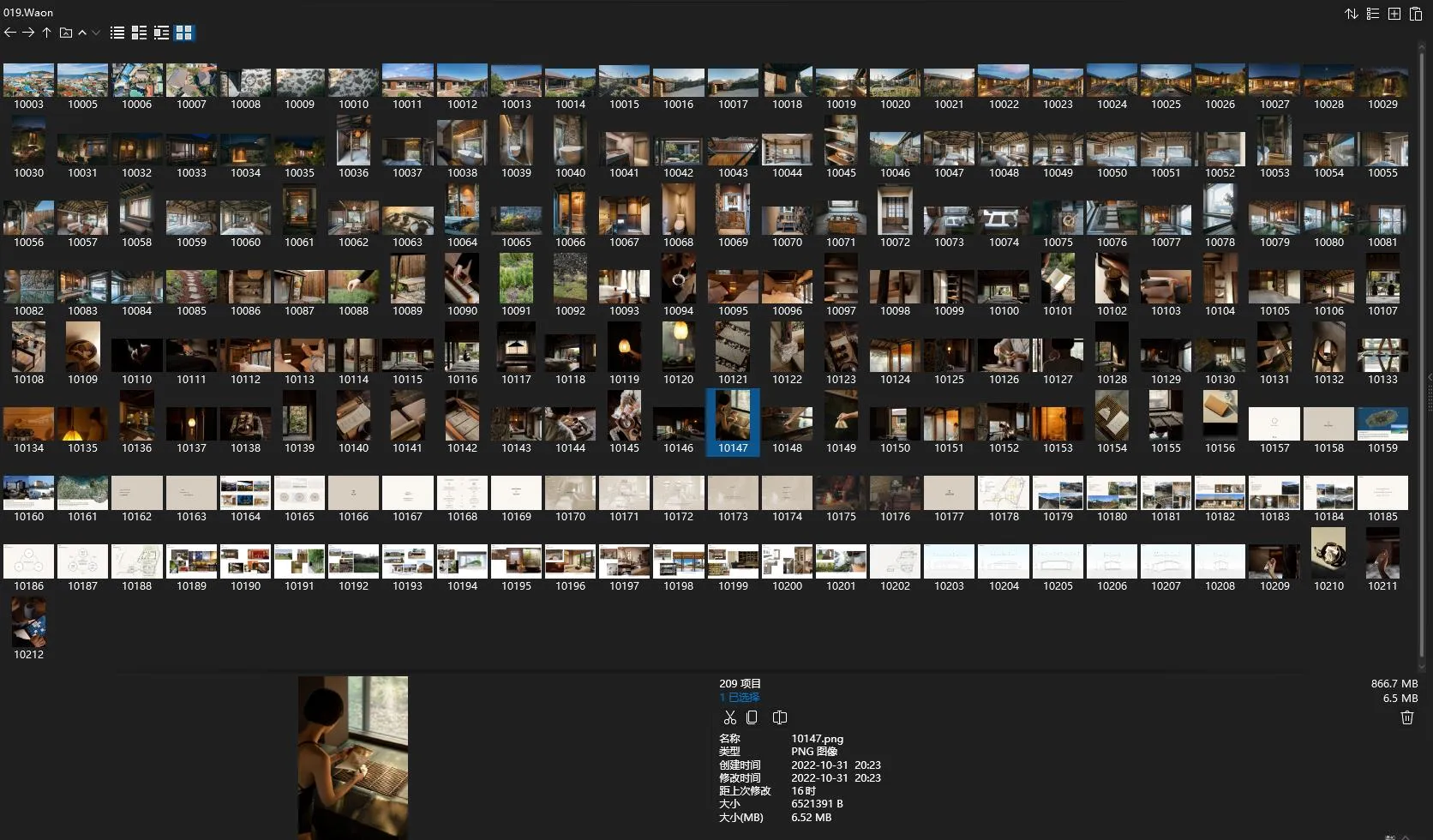
Task: Switch to plain list view
Action: coord(117,33)
